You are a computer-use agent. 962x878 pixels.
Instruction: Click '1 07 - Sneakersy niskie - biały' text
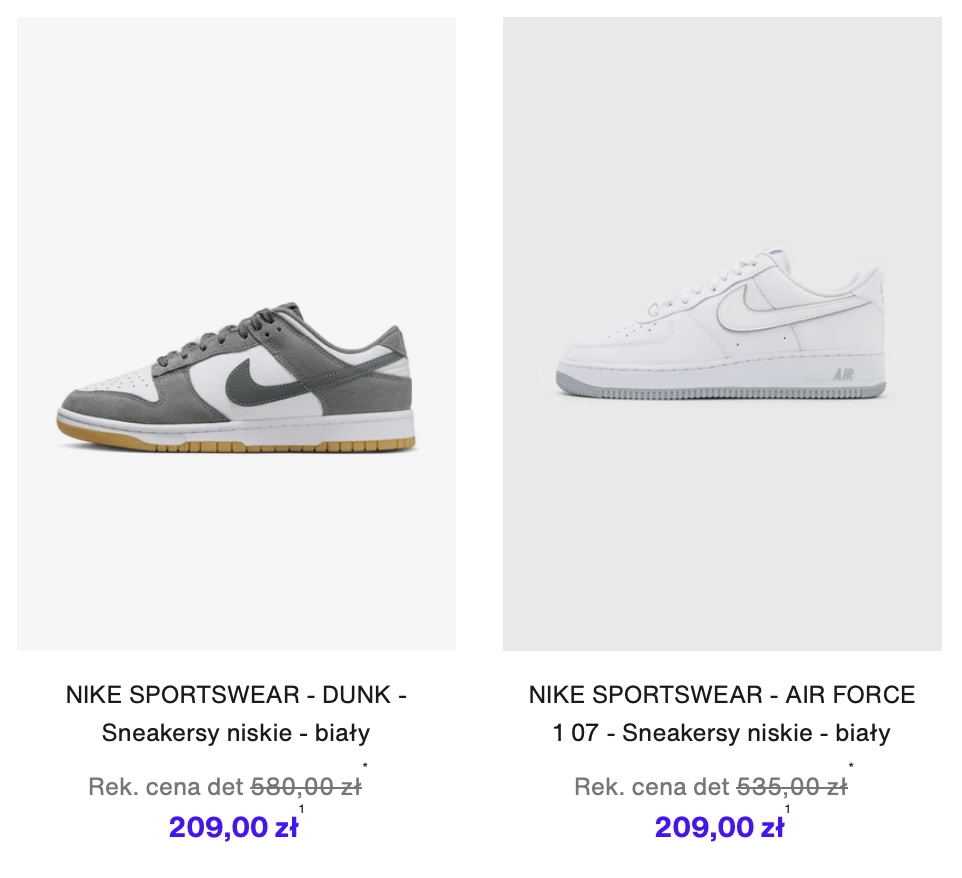click(x=722, y=733)
